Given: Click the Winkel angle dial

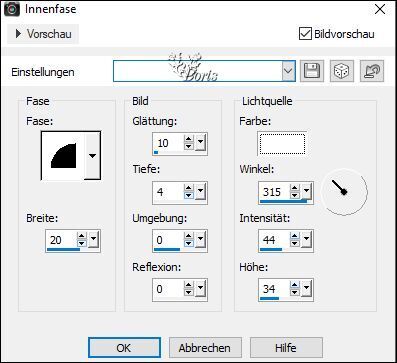Looking at the screenshot, I should coord(344,192).
